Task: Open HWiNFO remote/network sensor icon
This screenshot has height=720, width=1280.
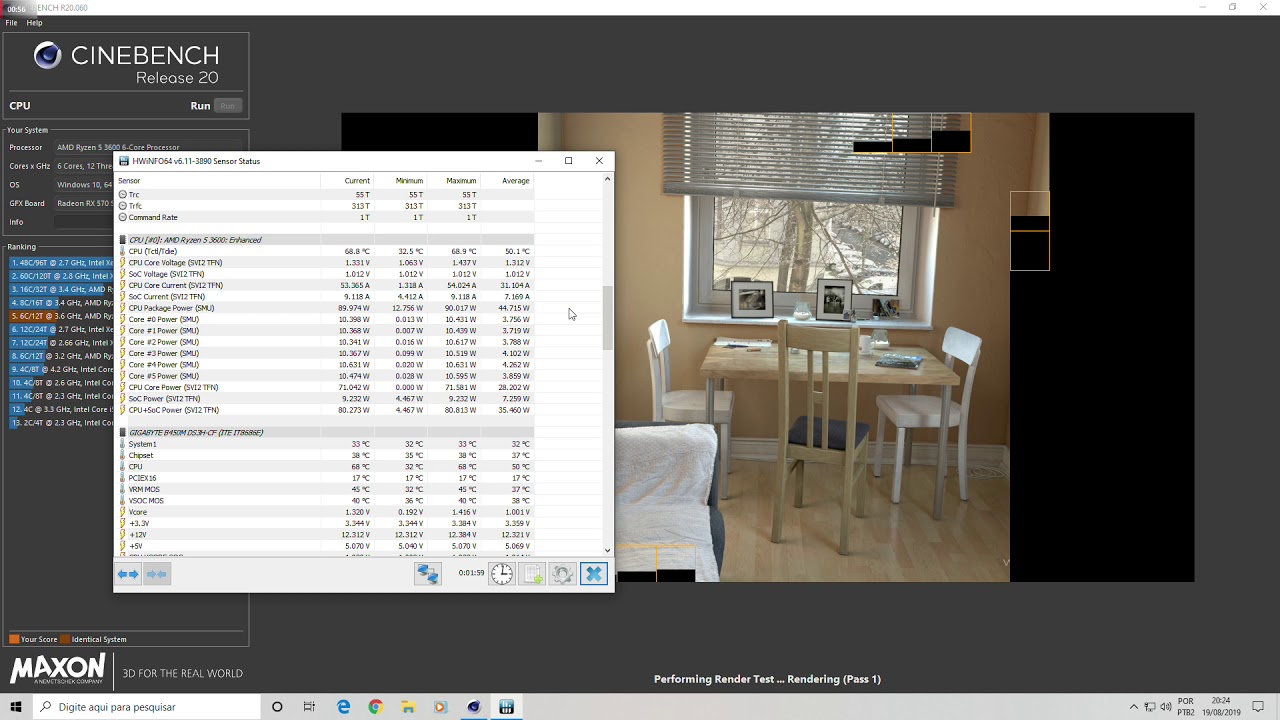Action: tap(428, 574)
